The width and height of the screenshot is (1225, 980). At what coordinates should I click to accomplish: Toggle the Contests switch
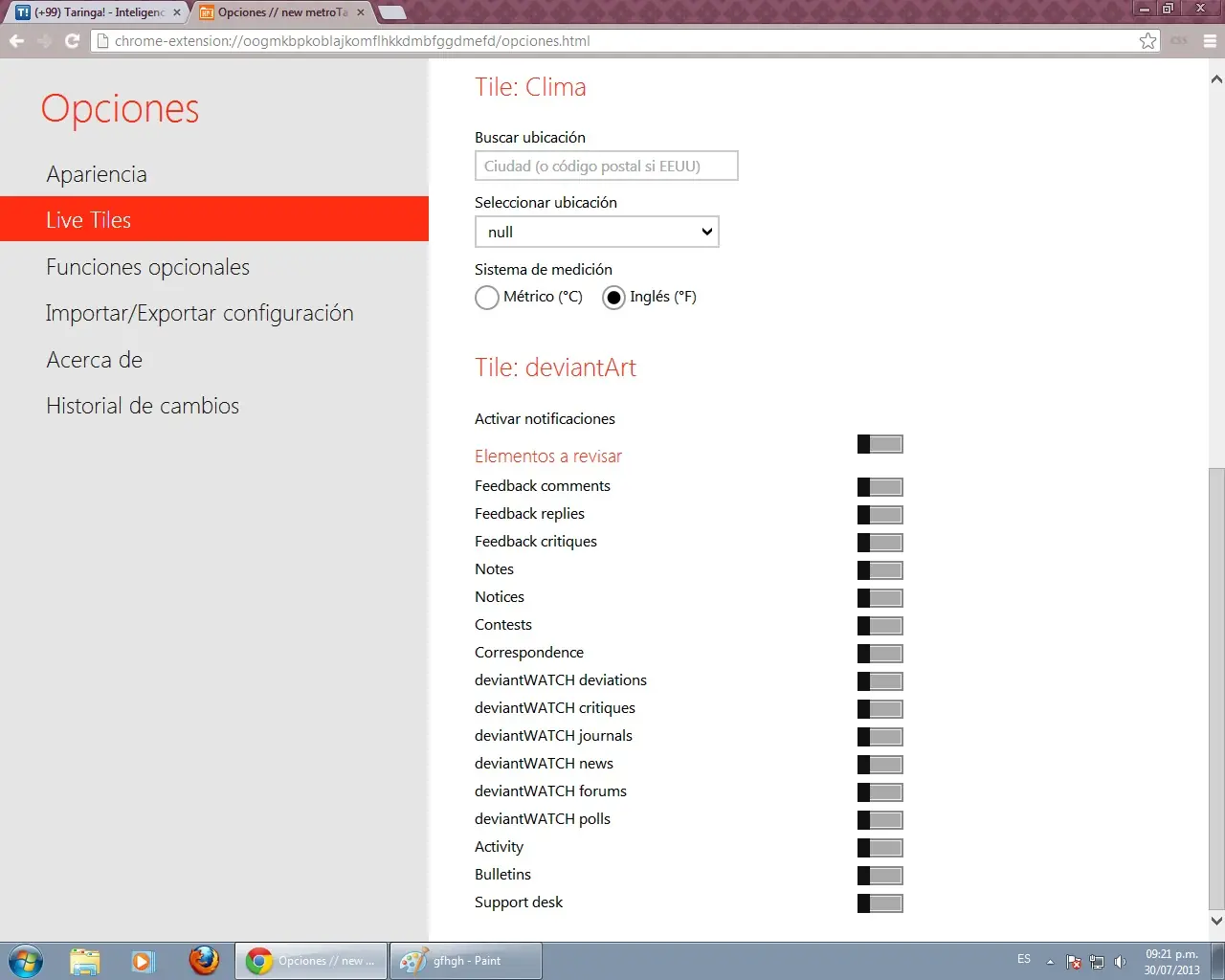coord(880,626)
